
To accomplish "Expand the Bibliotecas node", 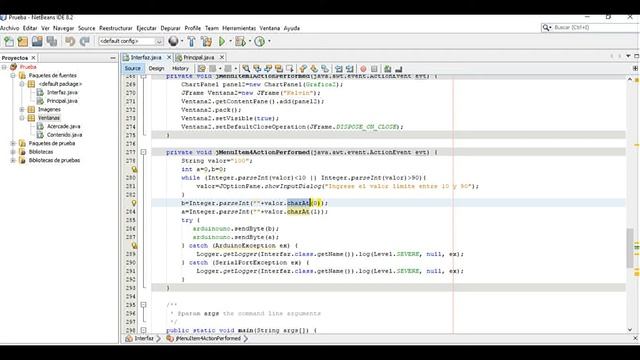I will point(13,152).
